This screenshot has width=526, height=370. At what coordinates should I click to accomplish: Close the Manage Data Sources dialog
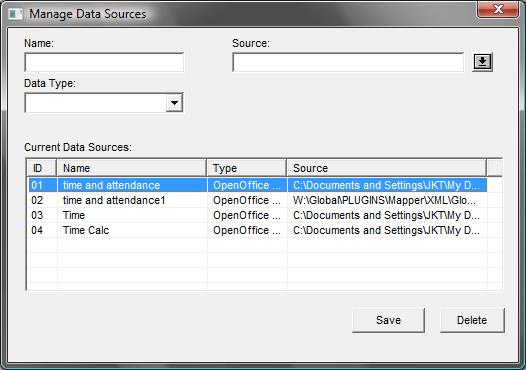pos(498,9)
